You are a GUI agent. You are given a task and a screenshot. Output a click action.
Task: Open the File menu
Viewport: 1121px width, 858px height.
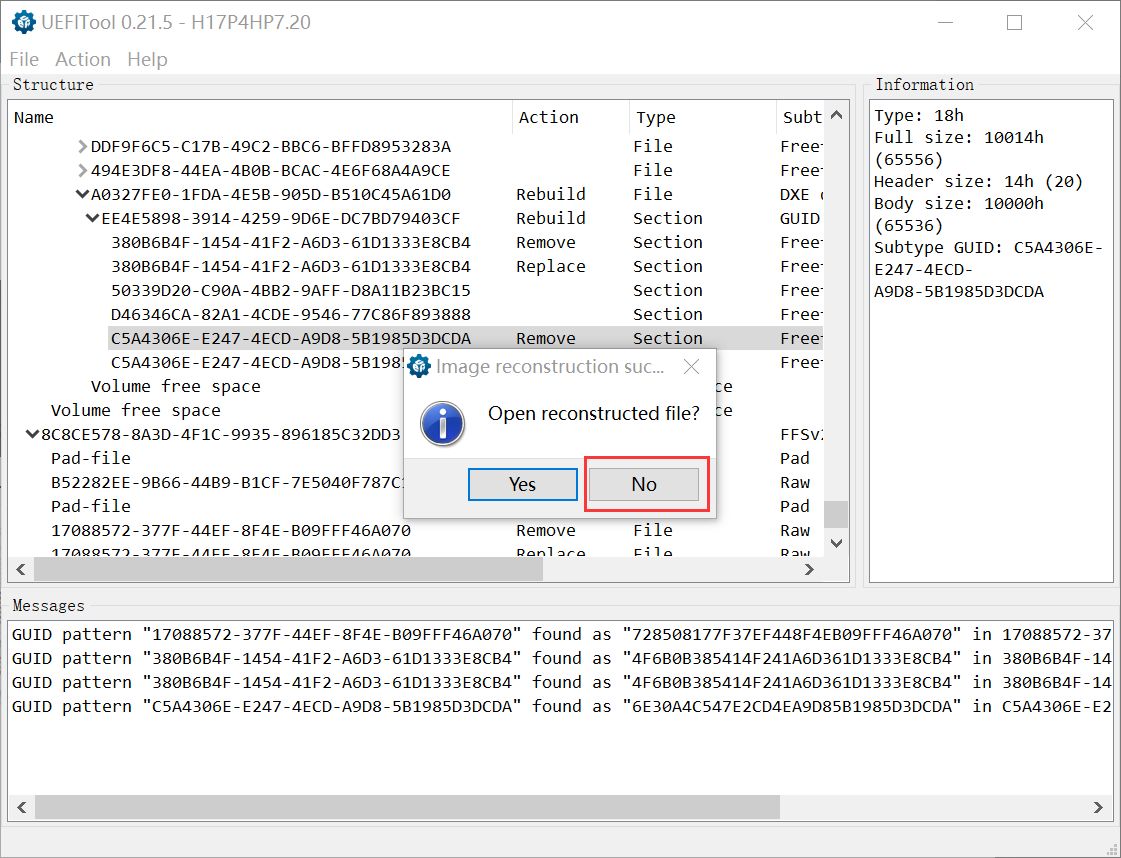(24, 59)
